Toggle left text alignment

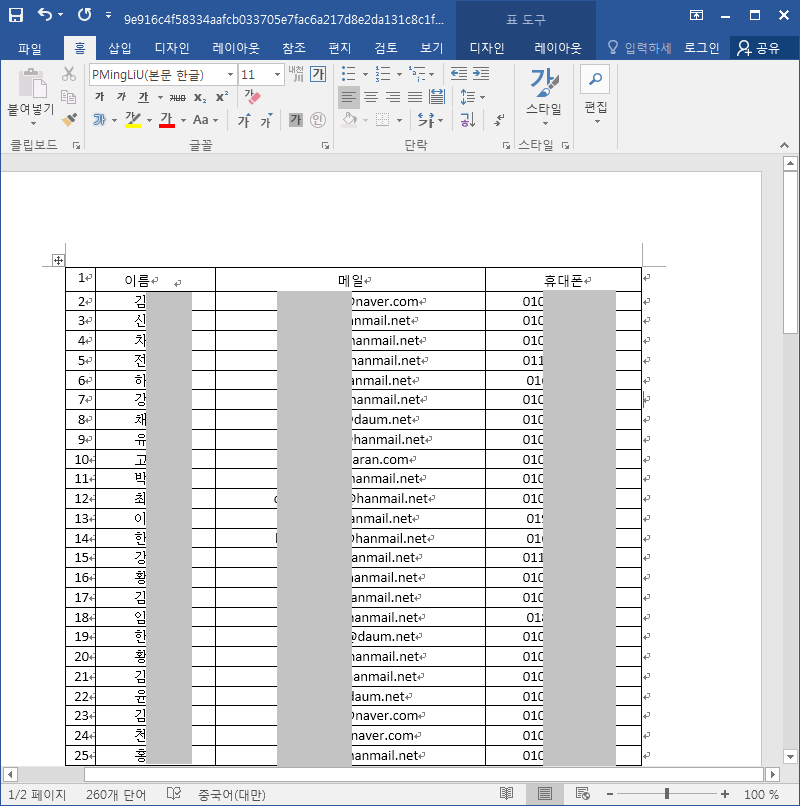click(x=349, y=97)
